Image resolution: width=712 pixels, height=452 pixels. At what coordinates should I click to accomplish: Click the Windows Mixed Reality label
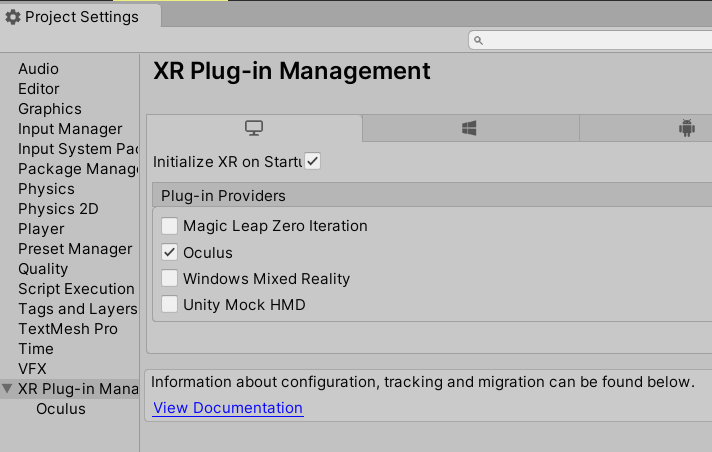(267, 278)
